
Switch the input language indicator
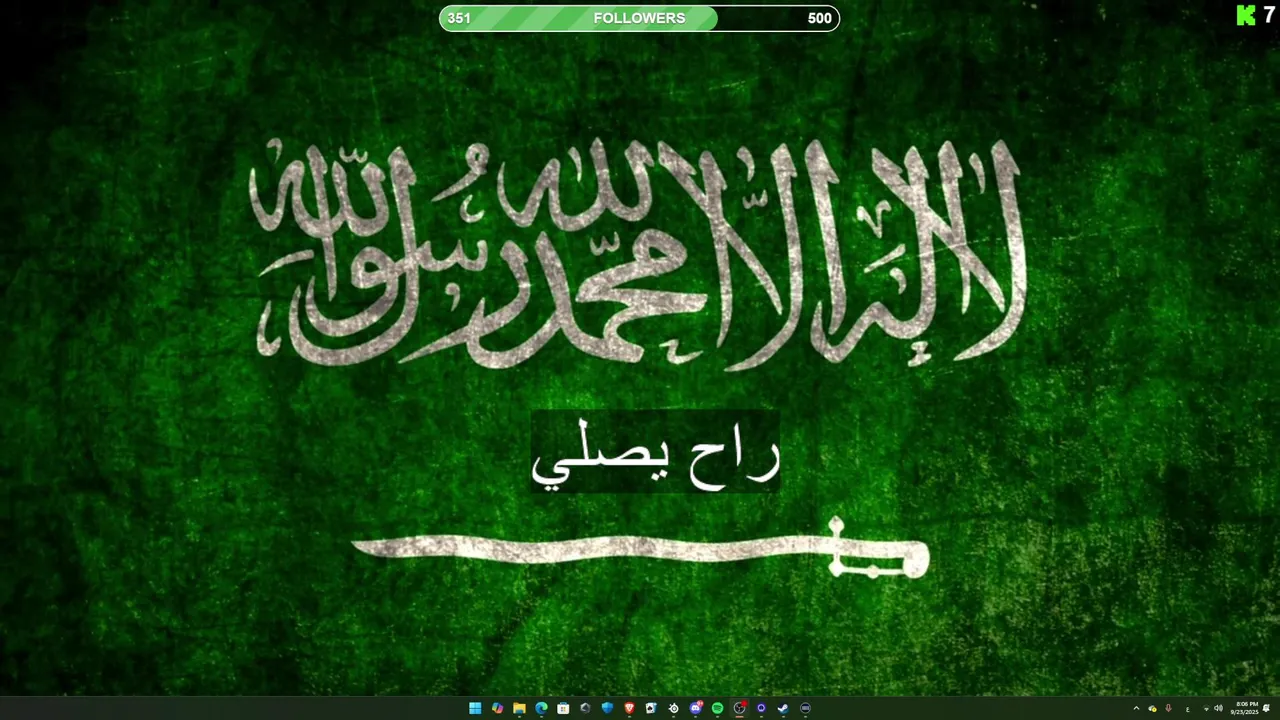click(1188, 709)
